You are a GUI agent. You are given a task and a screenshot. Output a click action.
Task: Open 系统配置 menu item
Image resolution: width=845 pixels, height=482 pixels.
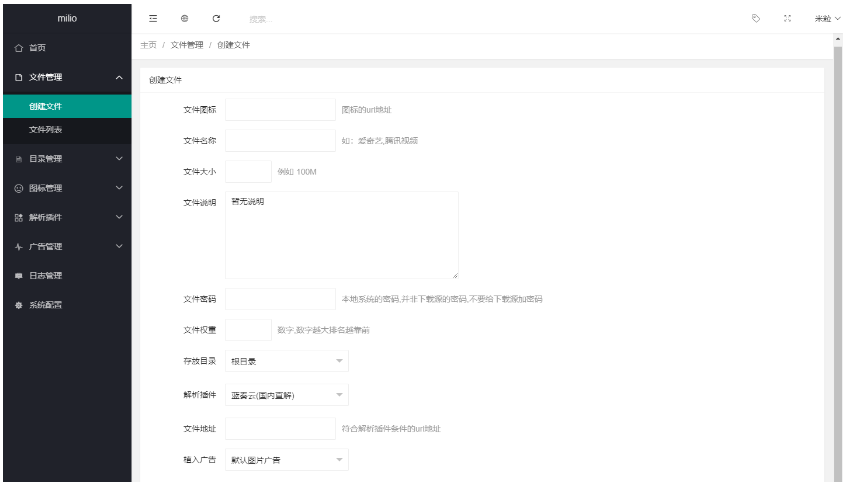[x=67, y=305]
